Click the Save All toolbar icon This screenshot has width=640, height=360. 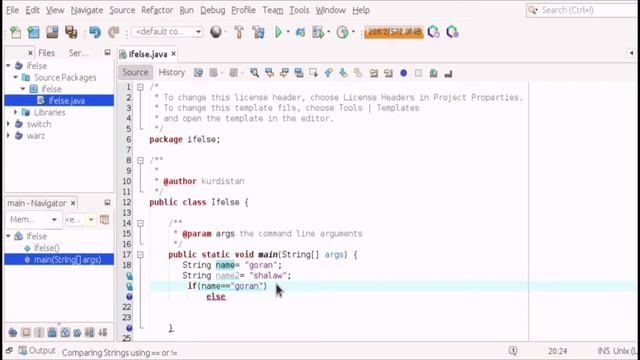click(x=71, y=32)
